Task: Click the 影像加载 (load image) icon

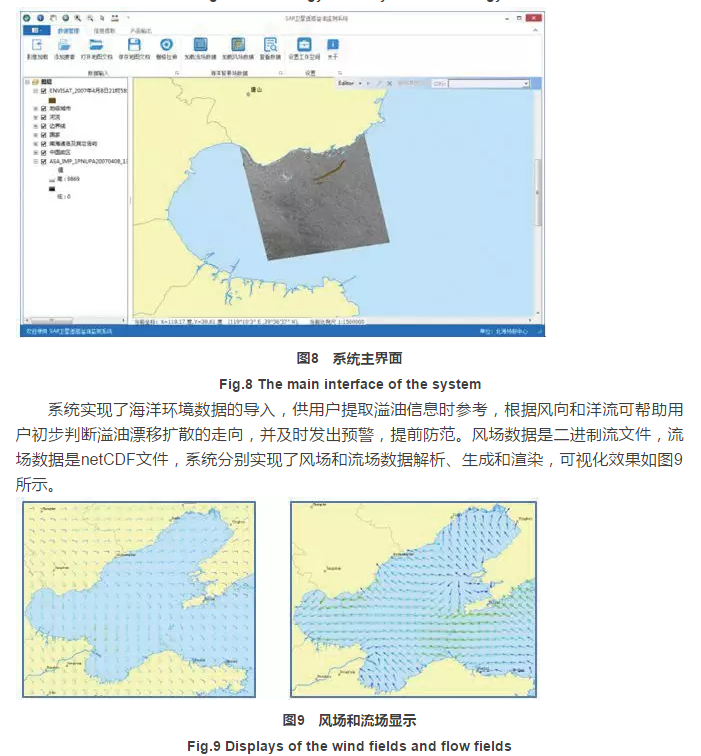Action: click(x=36, y=46)
